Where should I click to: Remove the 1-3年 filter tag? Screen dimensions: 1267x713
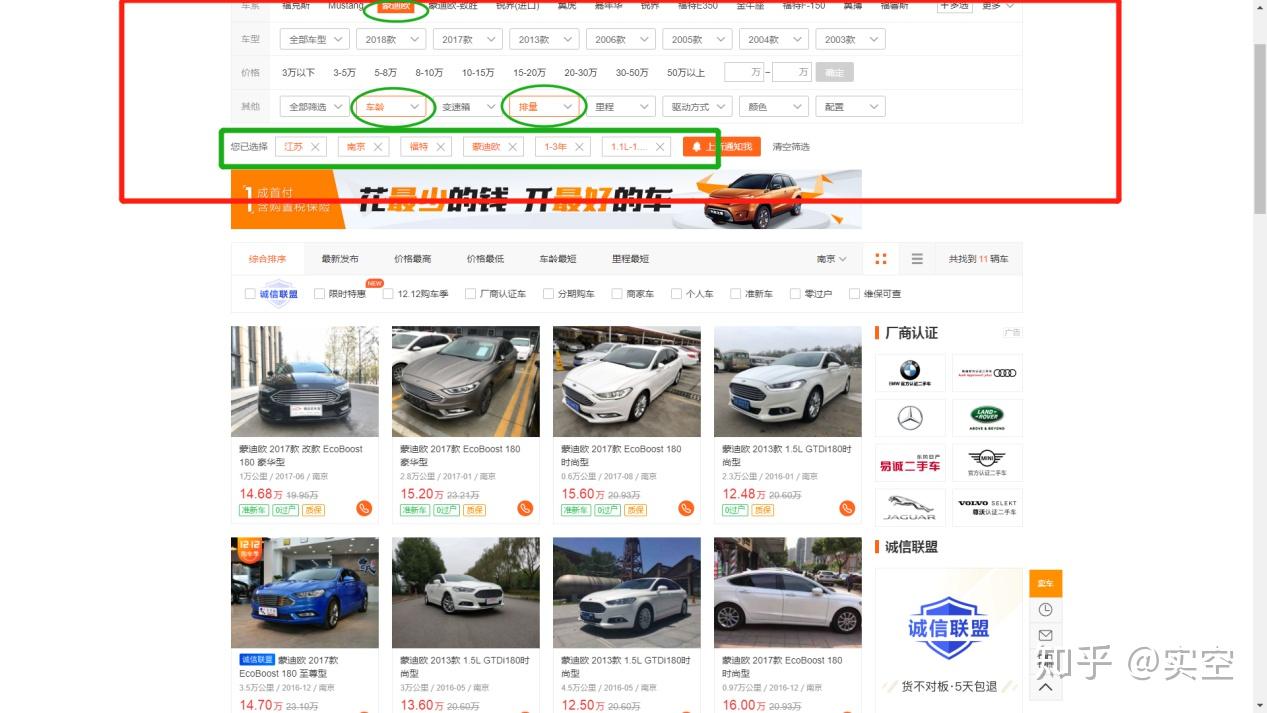(579, 147)
